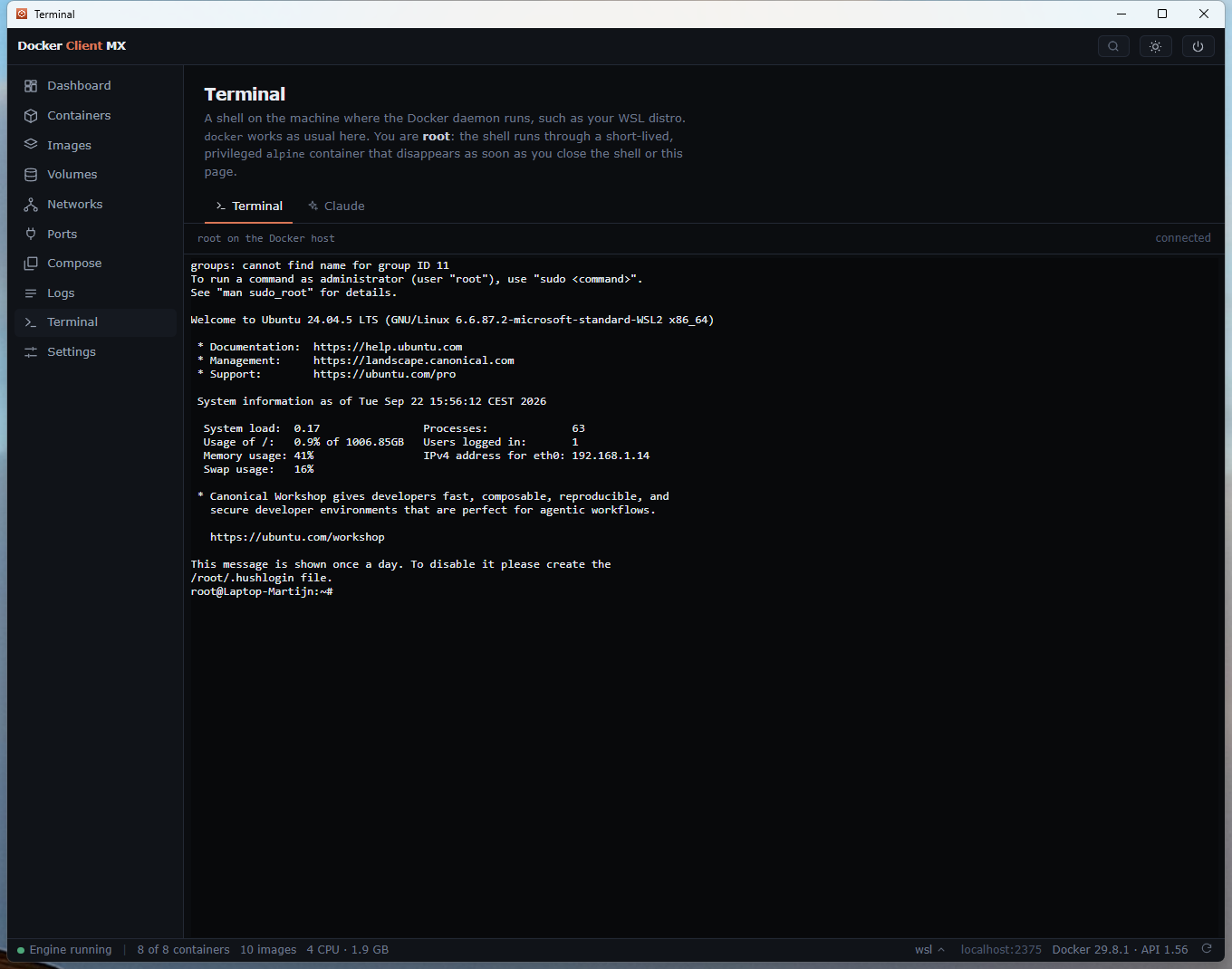The image size is (1232, 969).
Task: Click the refresh icon in status bar
Action: point(1207,949)
